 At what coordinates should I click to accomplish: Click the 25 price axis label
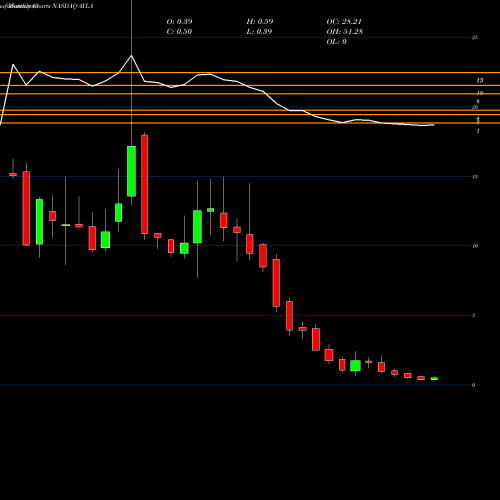(x=475, y=38)
